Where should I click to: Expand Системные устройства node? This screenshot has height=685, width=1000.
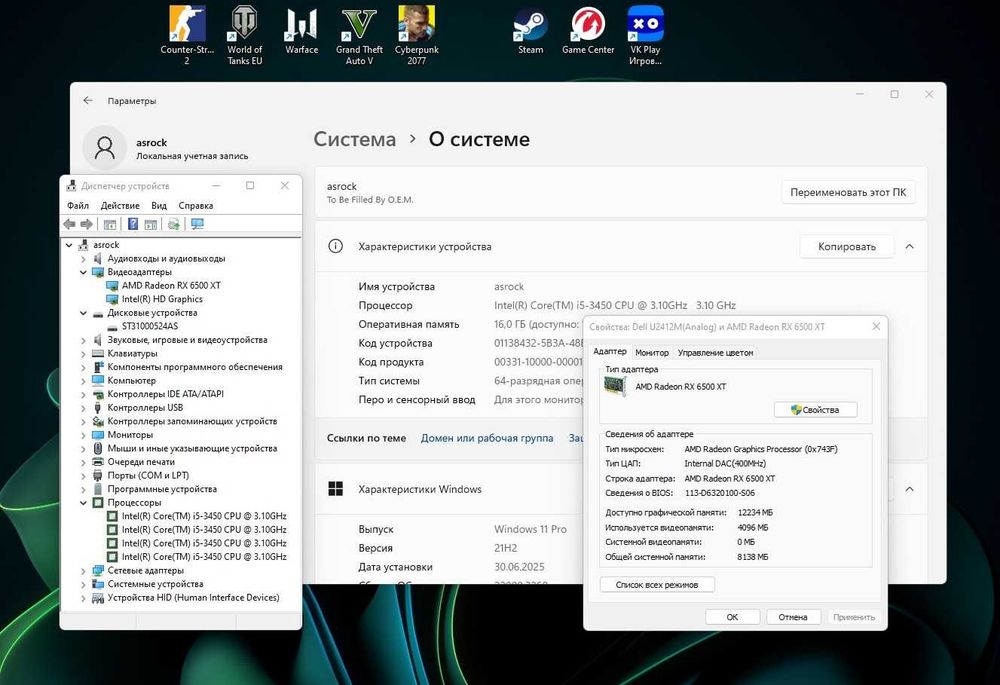coord(83,584)
